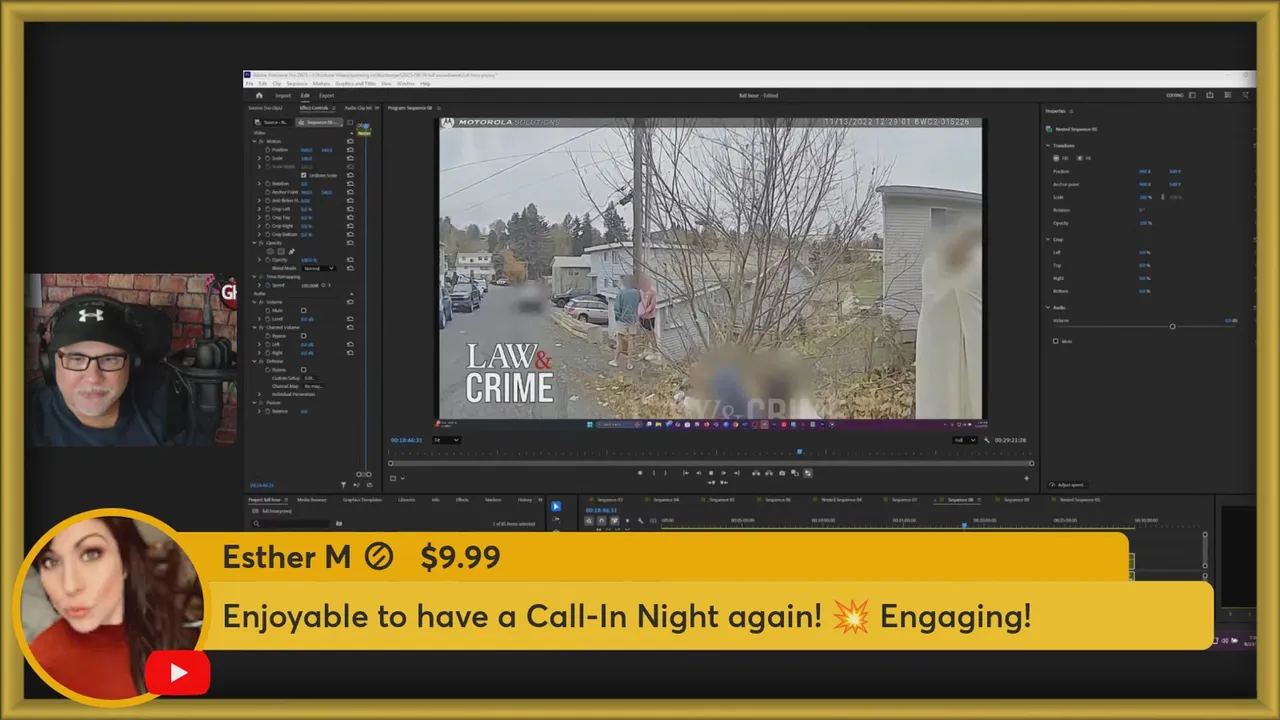
Task: Expand the Crop Right parameter
Action: [259, 226]
